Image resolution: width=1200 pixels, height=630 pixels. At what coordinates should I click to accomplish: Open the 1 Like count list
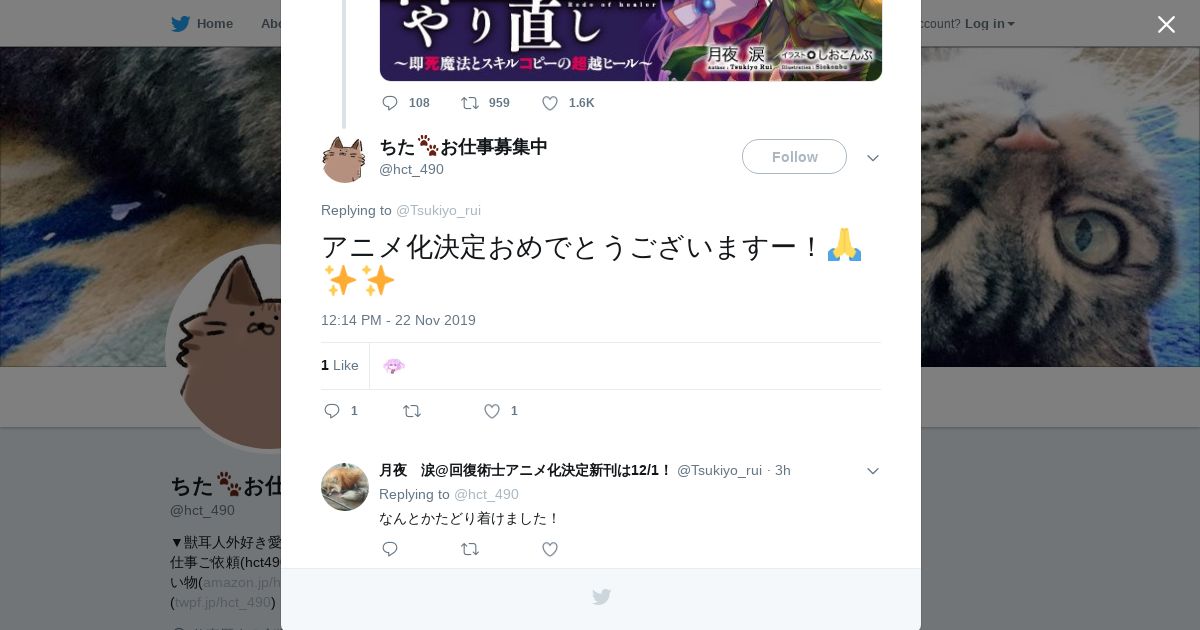(340, 366)
